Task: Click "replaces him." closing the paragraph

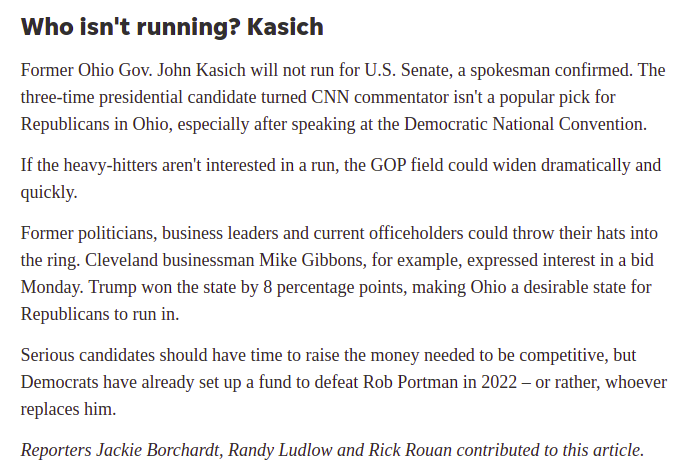Action: pos(69,409)
